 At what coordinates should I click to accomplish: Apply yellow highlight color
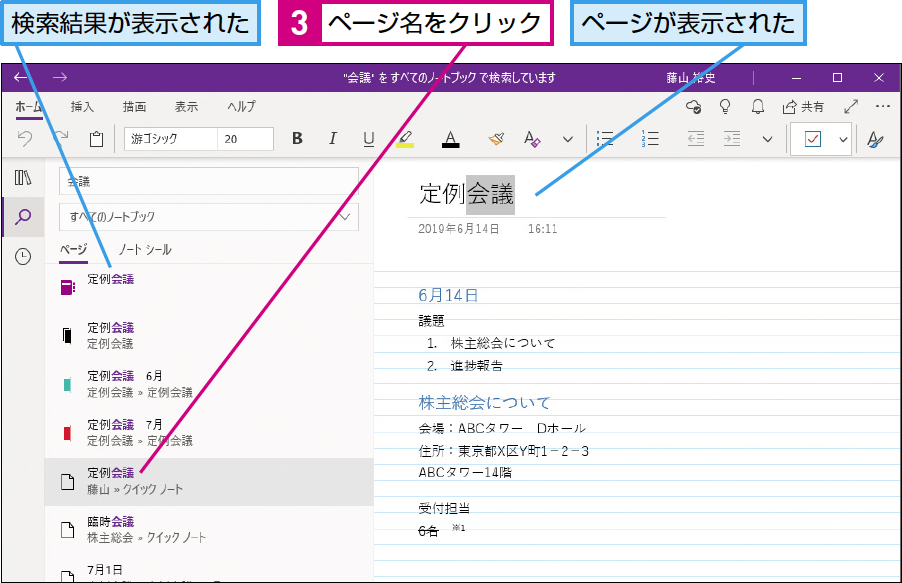point(405,139)
